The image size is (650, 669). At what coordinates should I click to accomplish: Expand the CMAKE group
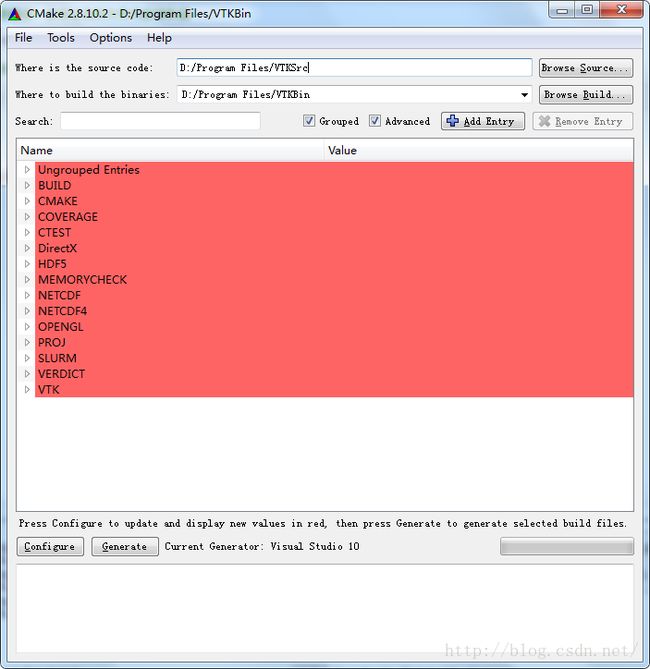point(27,201)
